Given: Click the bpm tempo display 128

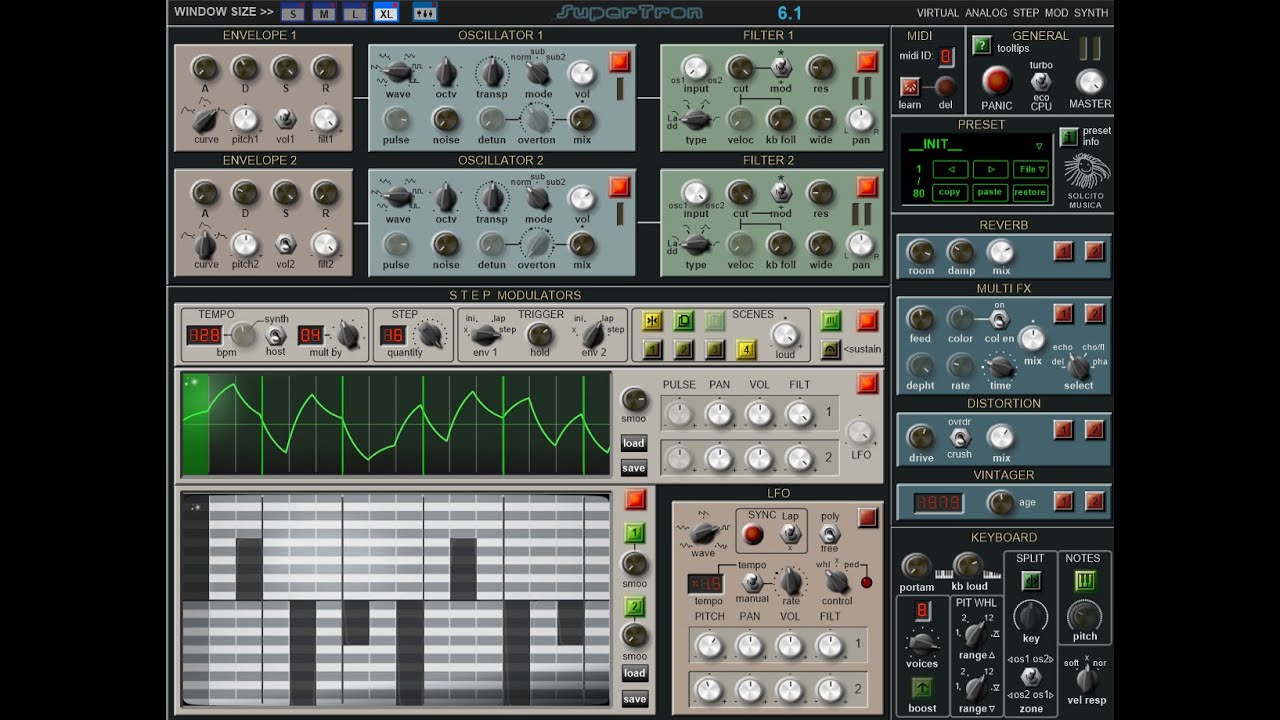Looking at the screenshot, I should coord(204,335).
